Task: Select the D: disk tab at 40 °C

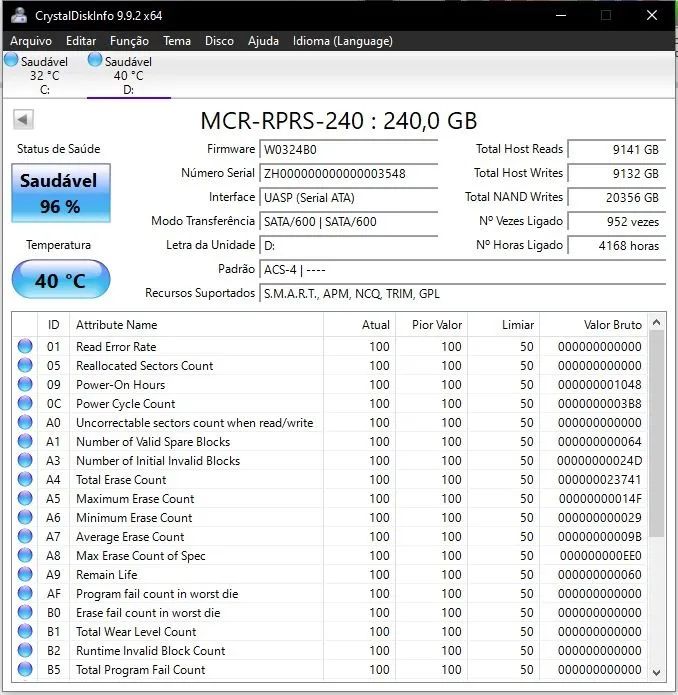Action: tap(129, 75)
